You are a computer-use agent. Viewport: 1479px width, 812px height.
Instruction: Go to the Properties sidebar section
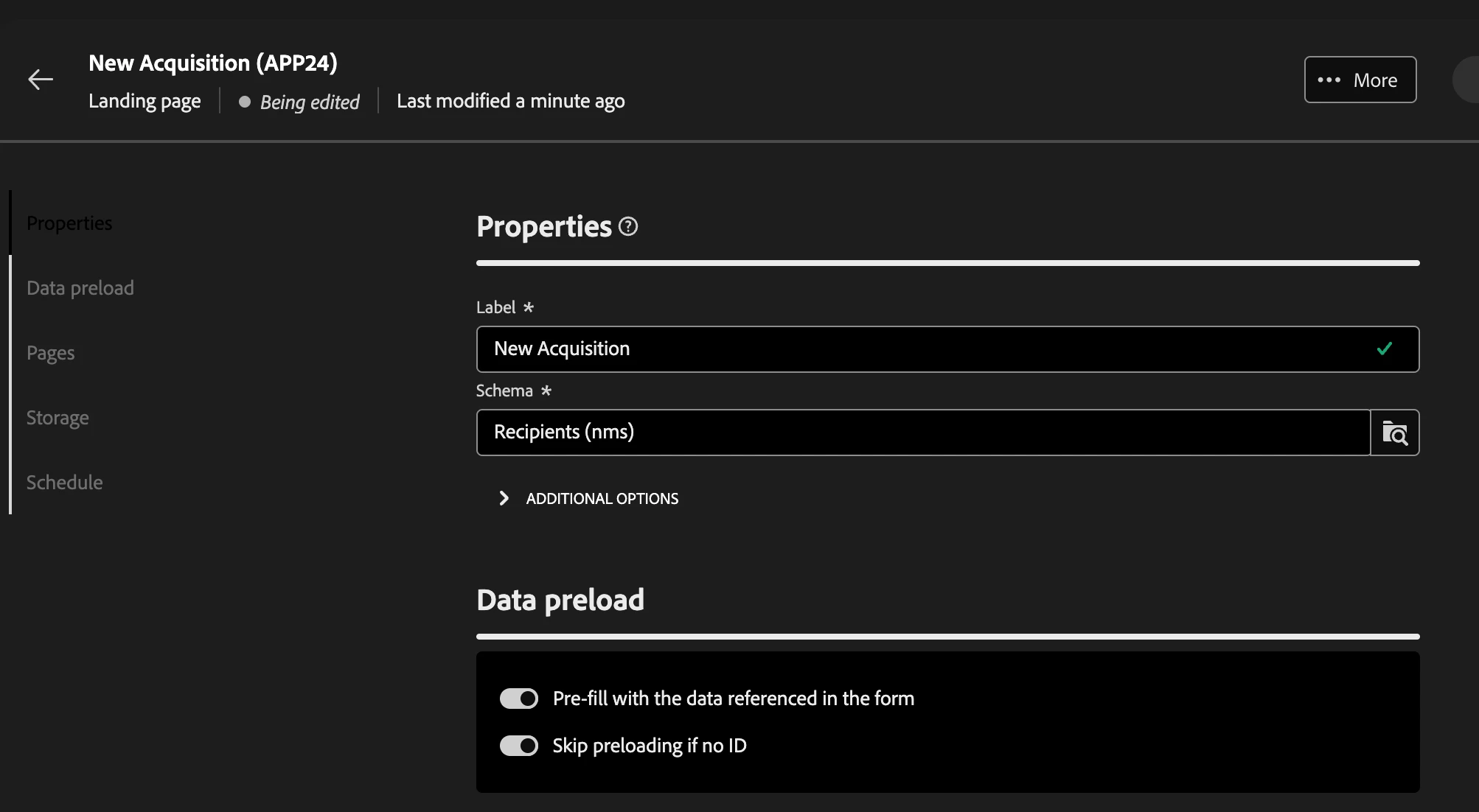pos(69,223)
